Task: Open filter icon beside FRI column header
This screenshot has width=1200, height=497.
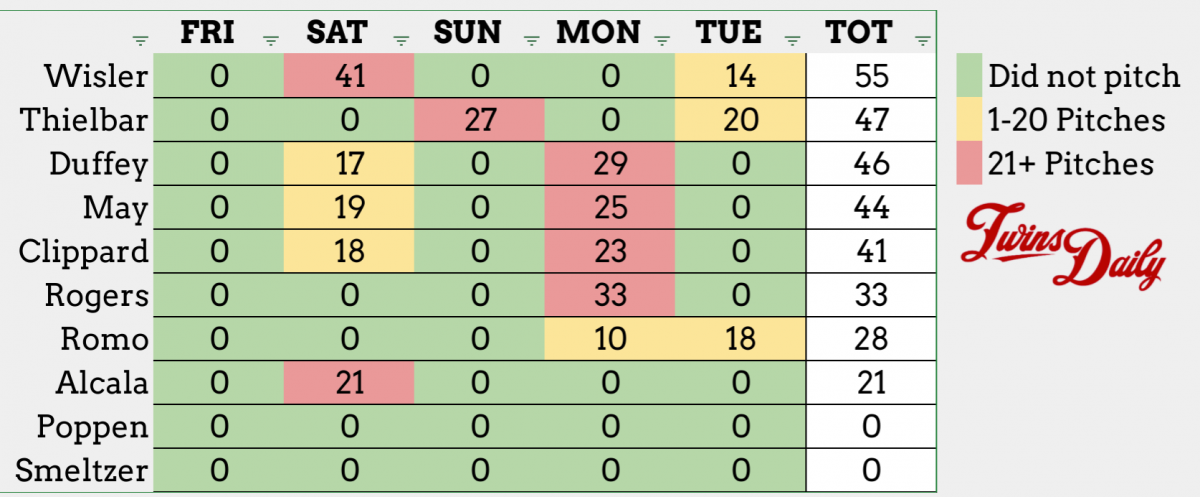Action: 270,41
